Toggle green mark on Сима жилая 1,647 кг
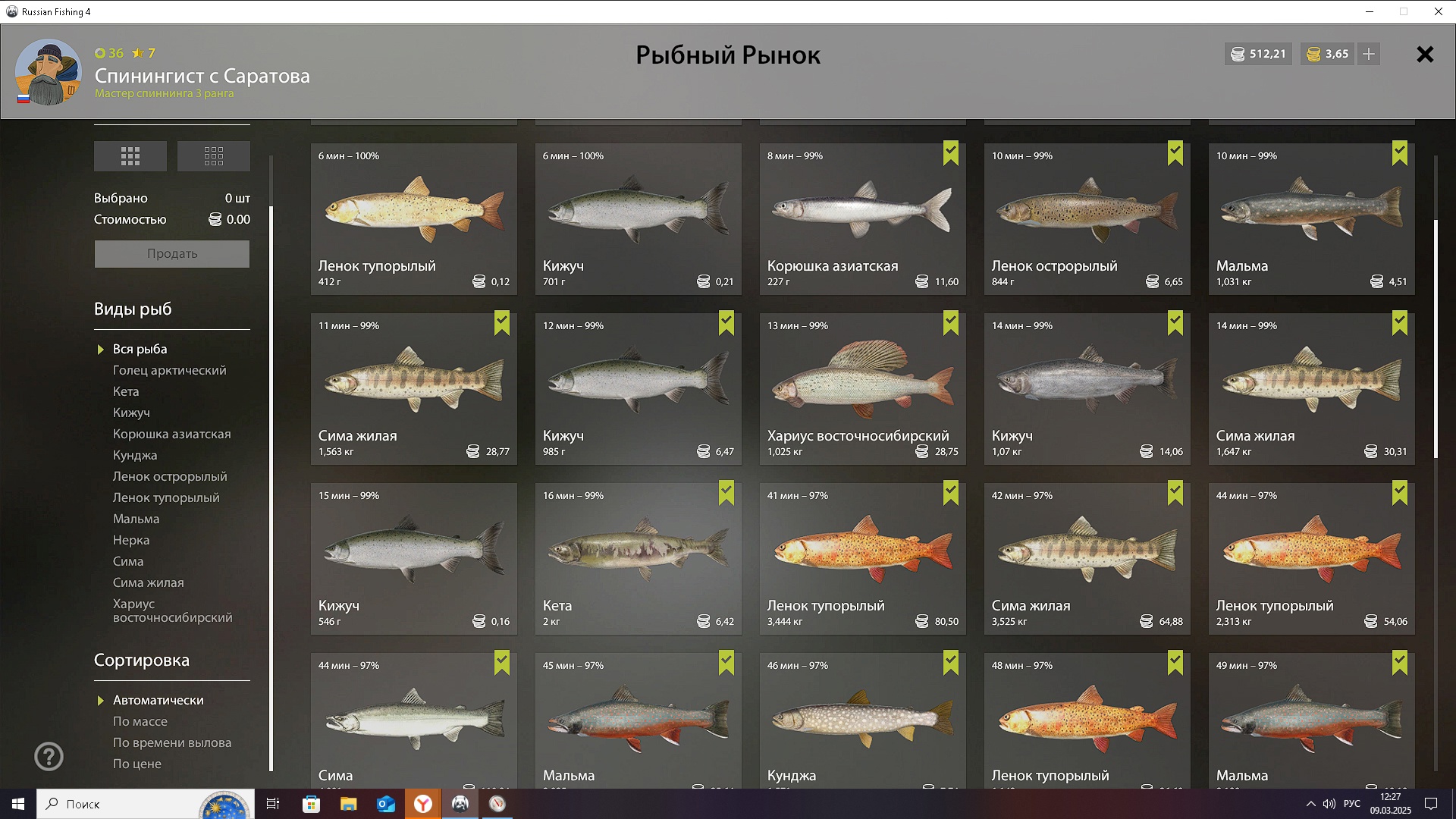This screenshot has height=819, width=1456. pos(1399,323)
